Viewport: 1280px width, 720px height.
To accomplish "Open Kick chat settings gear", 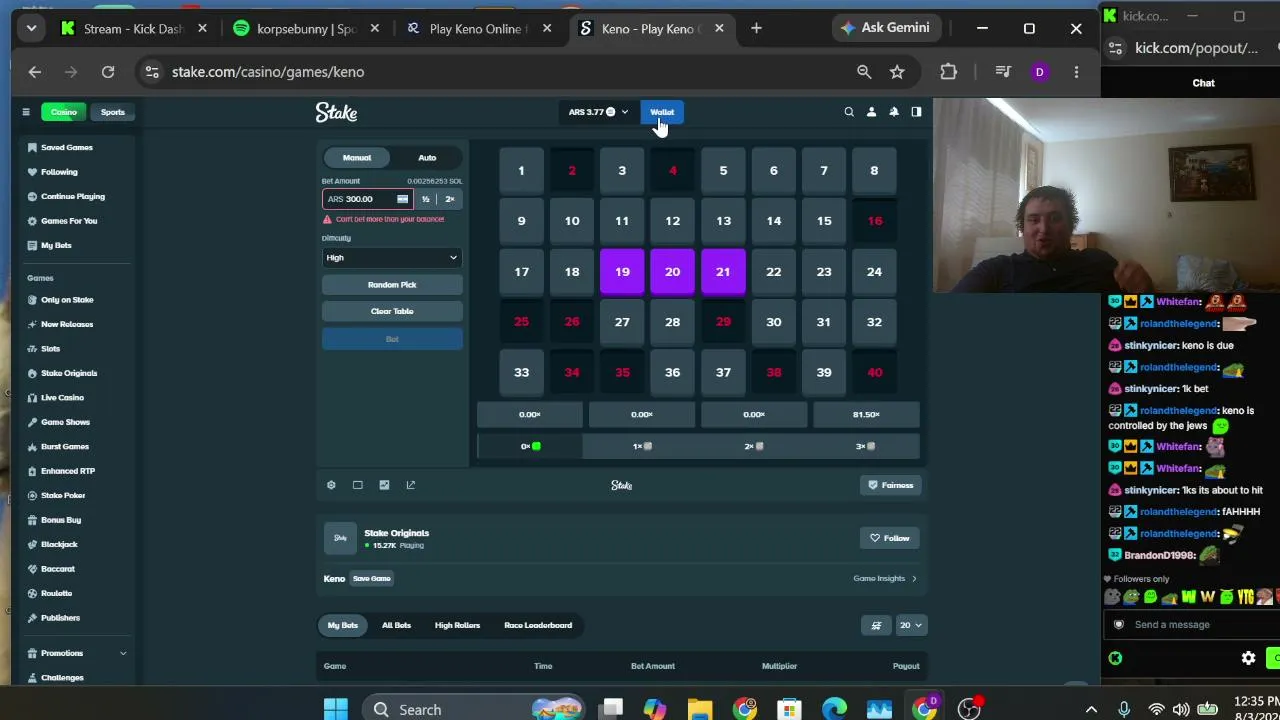I will 1248,658.
